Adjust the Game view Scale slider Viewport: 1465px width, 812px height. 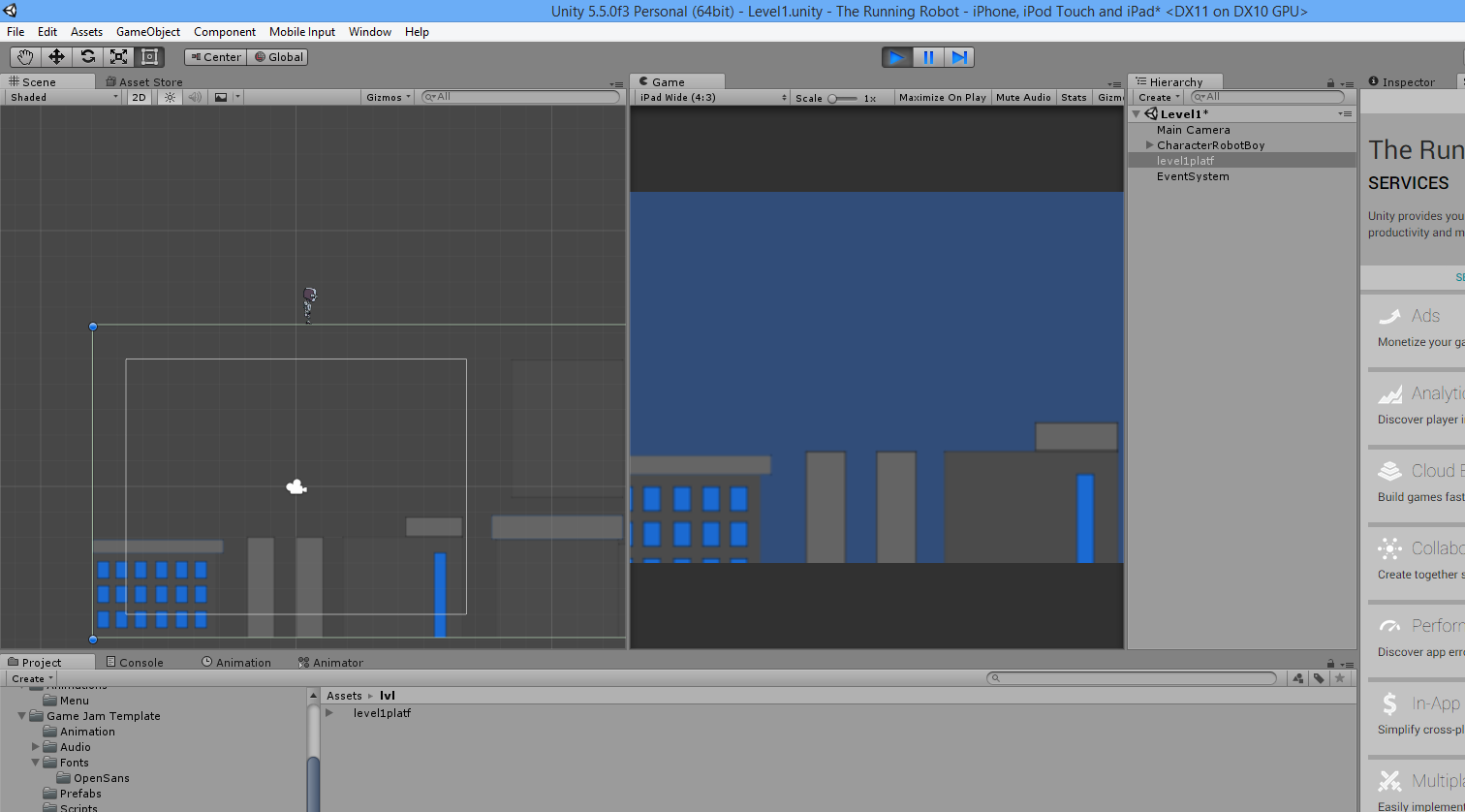(843, 98)
